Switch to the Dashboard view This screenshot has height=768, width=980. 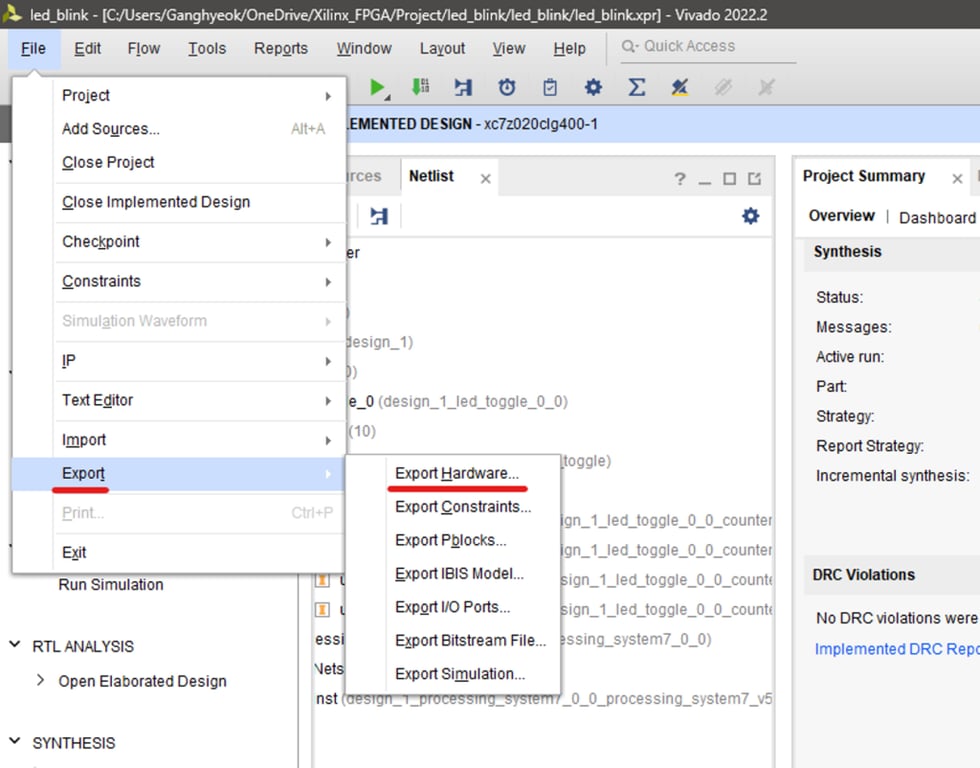point(936,217)
